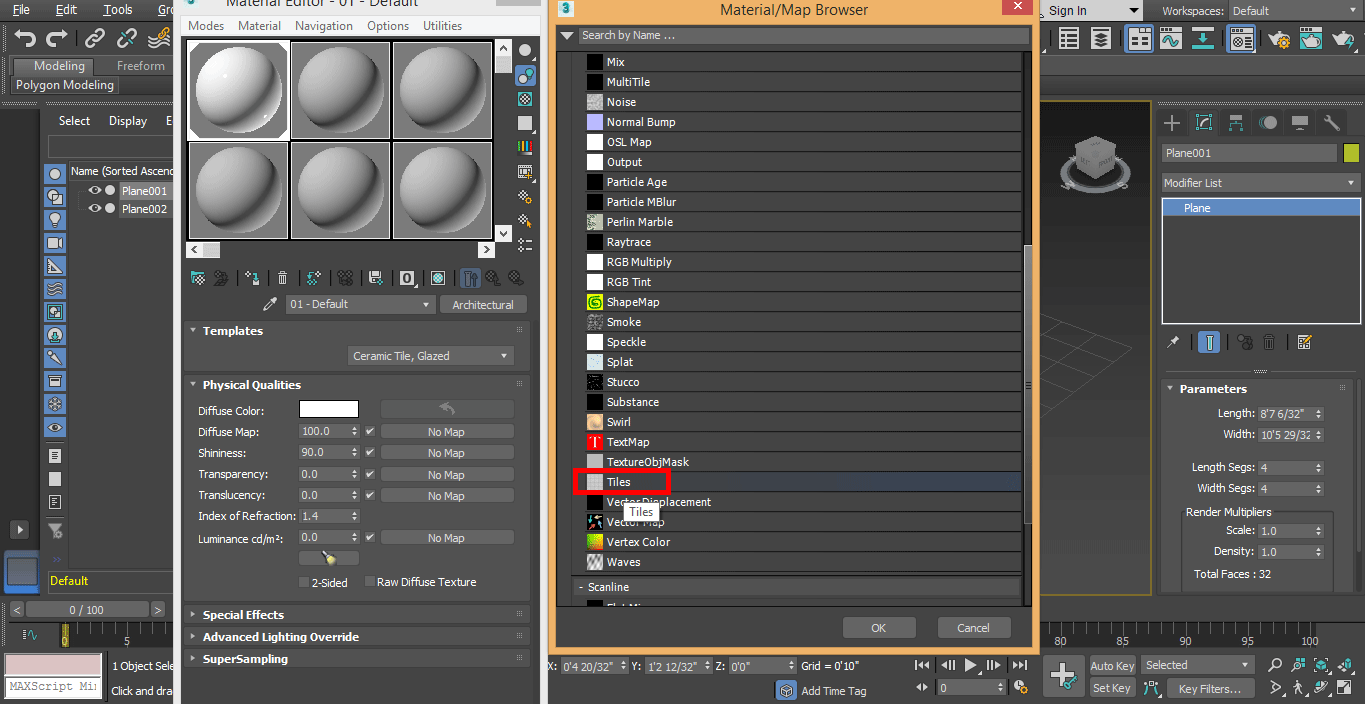Click the Toggle Scene Explorer icon
This screenshot has width=1365, height=704.
[1069, 39]
